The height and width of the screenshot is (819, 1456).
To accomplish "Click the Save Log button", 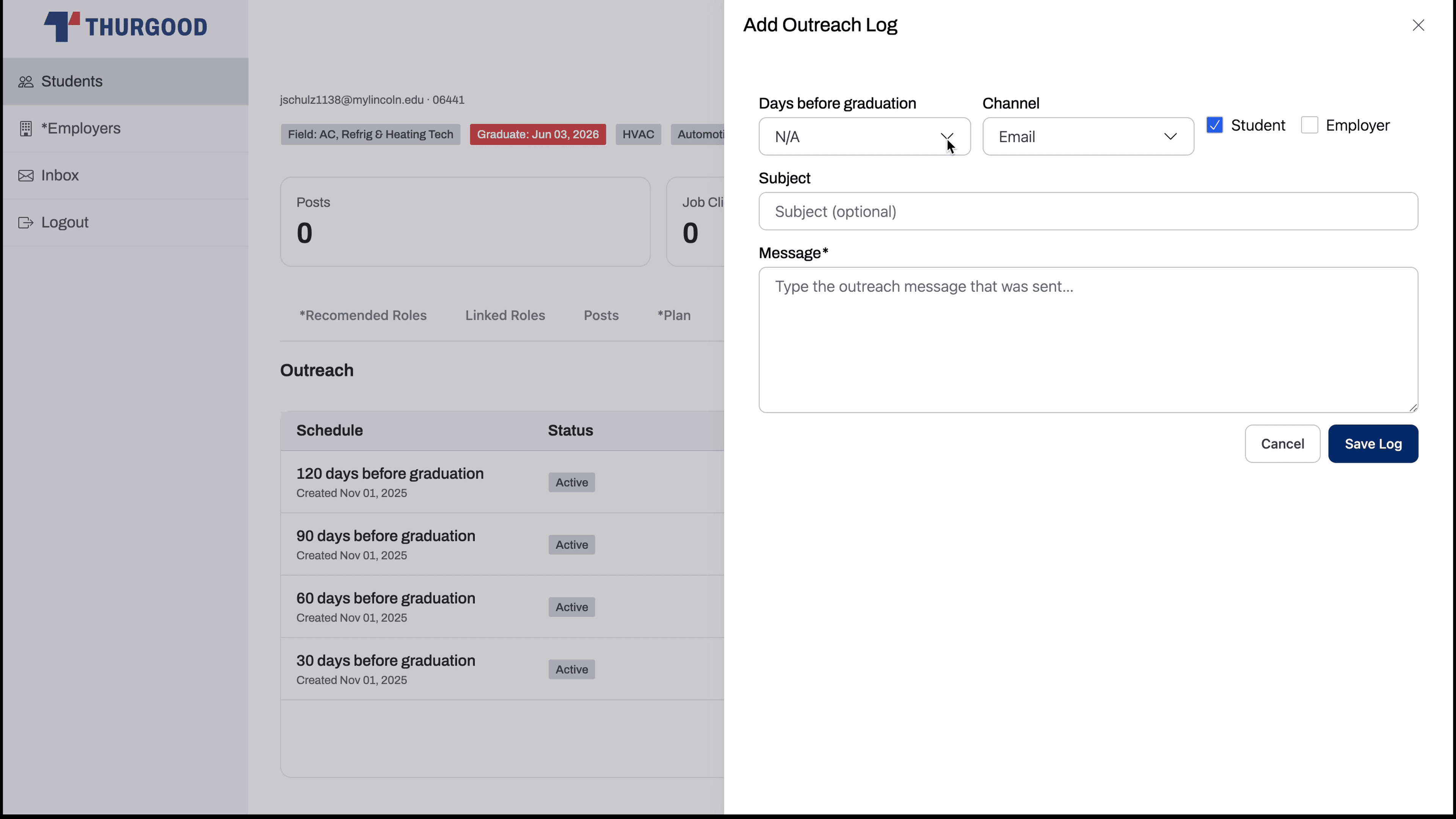I will [1373, 444].
